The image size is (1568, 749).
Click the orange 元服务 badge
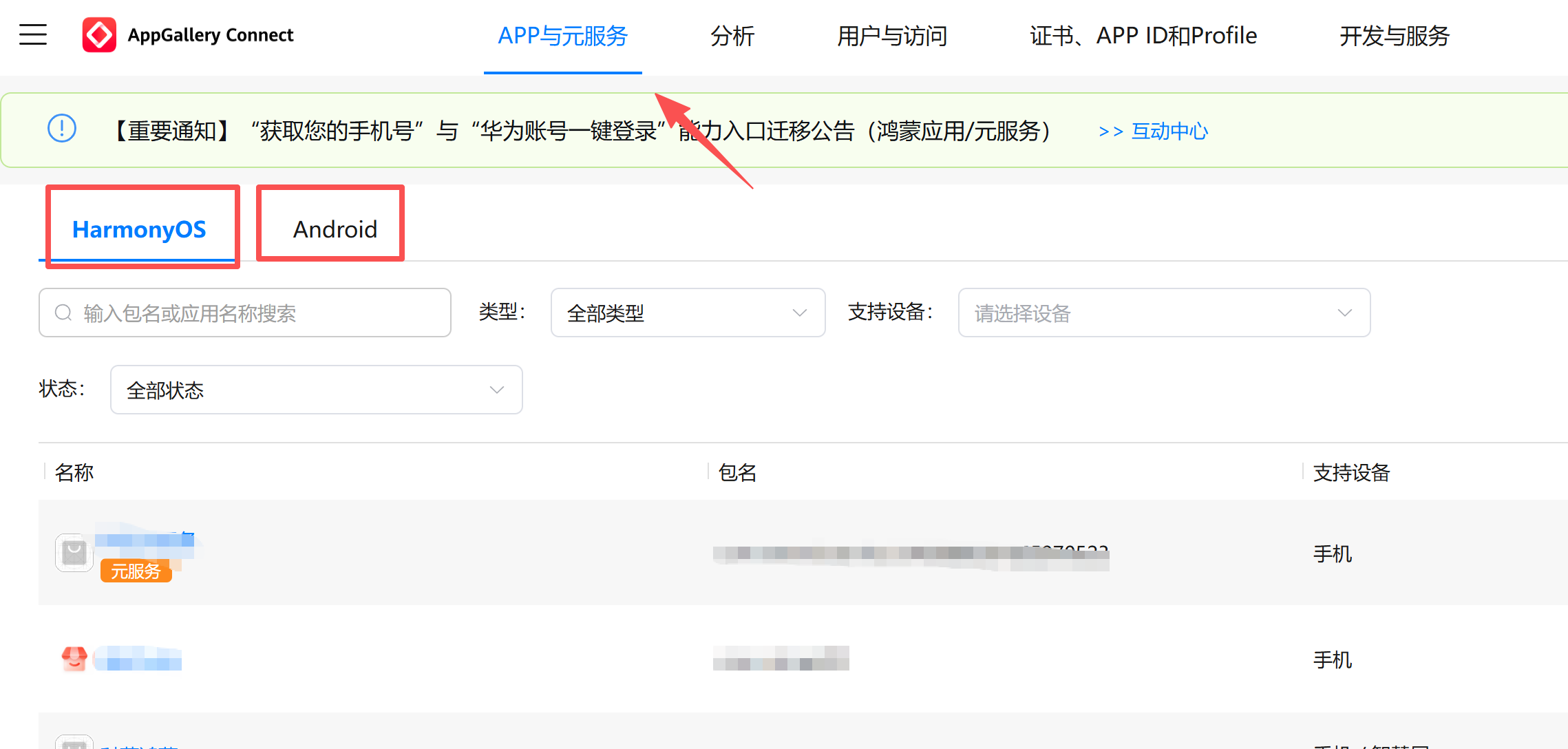(x=136, y=571)
